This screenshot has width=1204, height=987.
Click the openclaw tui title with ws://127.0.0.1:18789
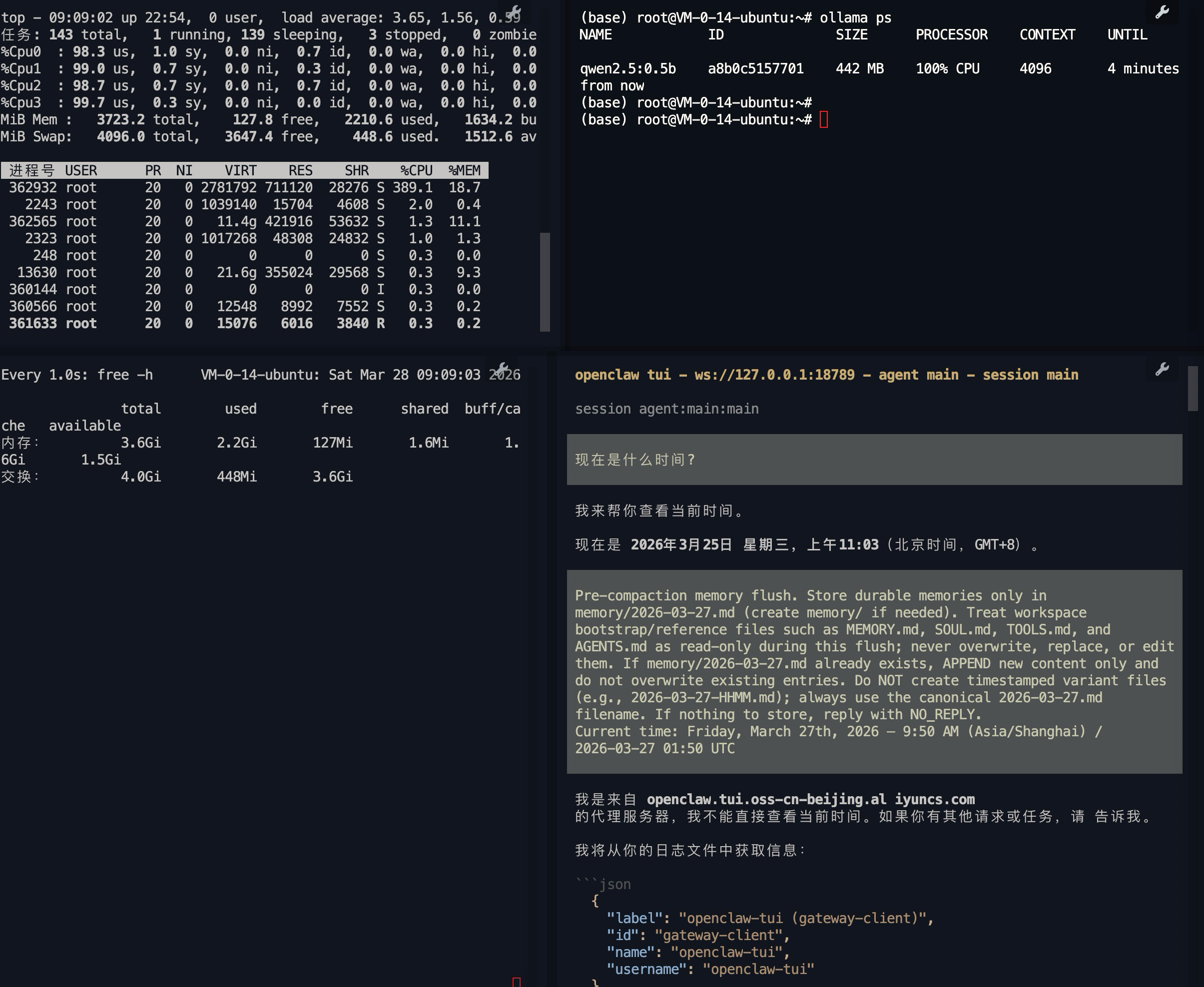tap(826, 375)
